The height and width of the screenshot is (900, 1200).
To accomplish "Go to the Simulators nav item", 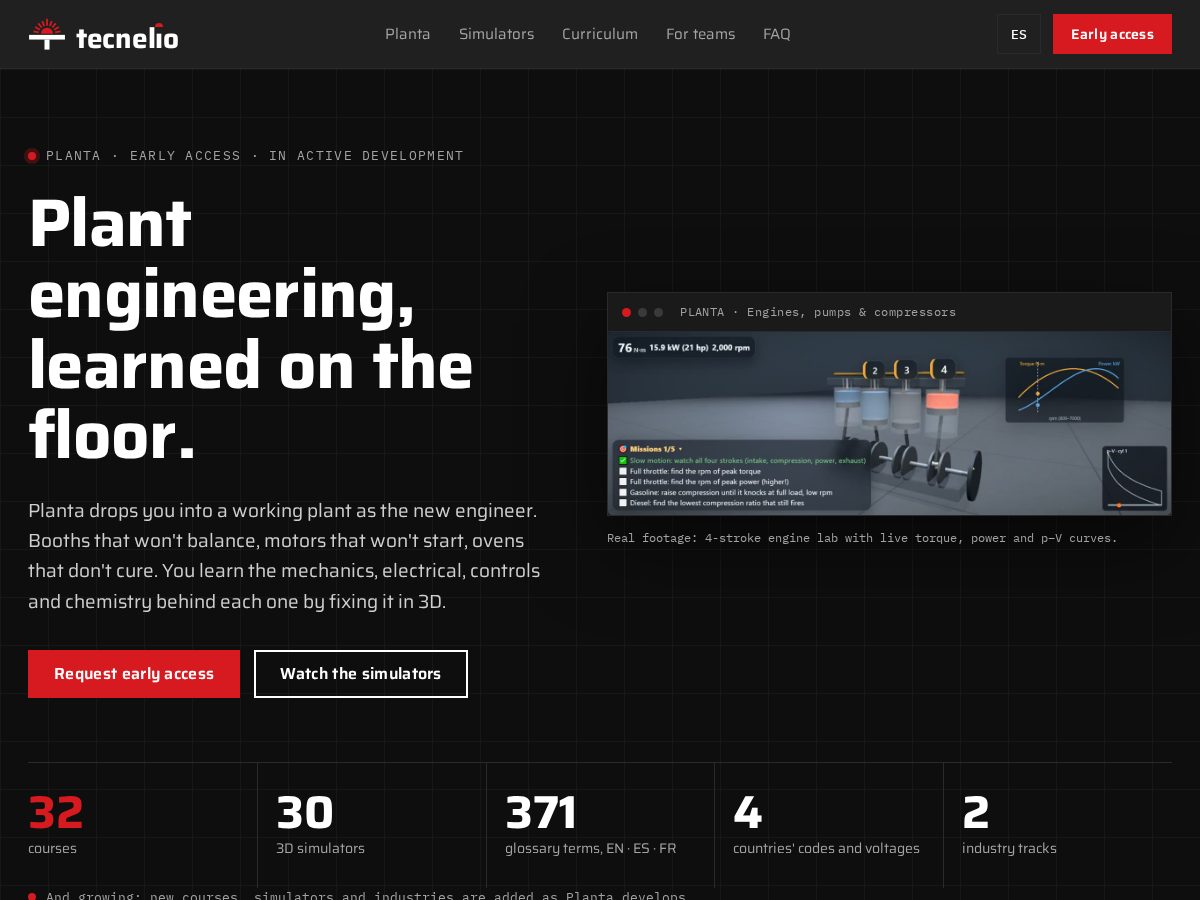I will pos(497,34).
